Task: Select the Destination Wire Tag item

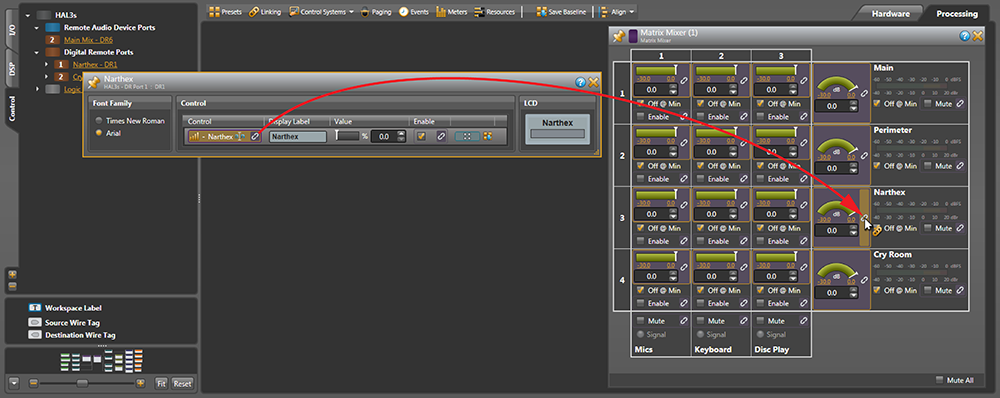Action: point(72,335)
